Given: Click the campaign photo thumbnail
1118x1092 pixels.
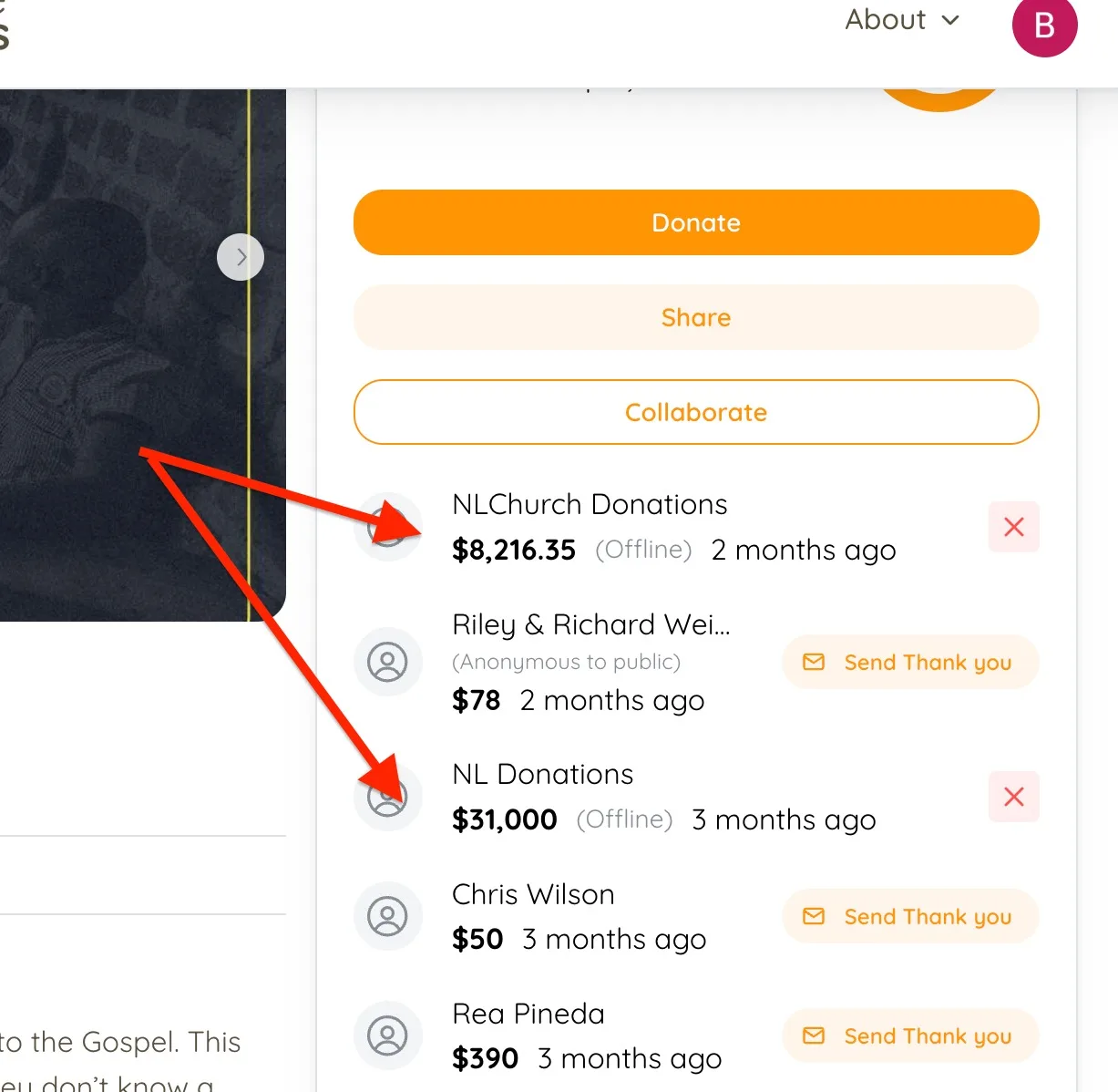Looking at the screenshot, I should click(142, 355).
